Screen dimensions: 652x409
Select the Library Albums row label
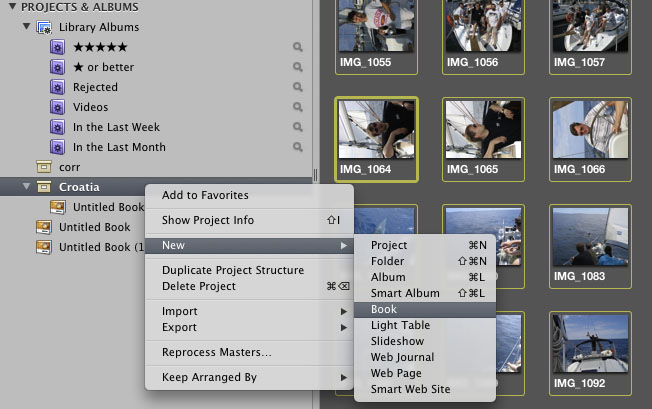pyautogui.click(x=99, y=27)
